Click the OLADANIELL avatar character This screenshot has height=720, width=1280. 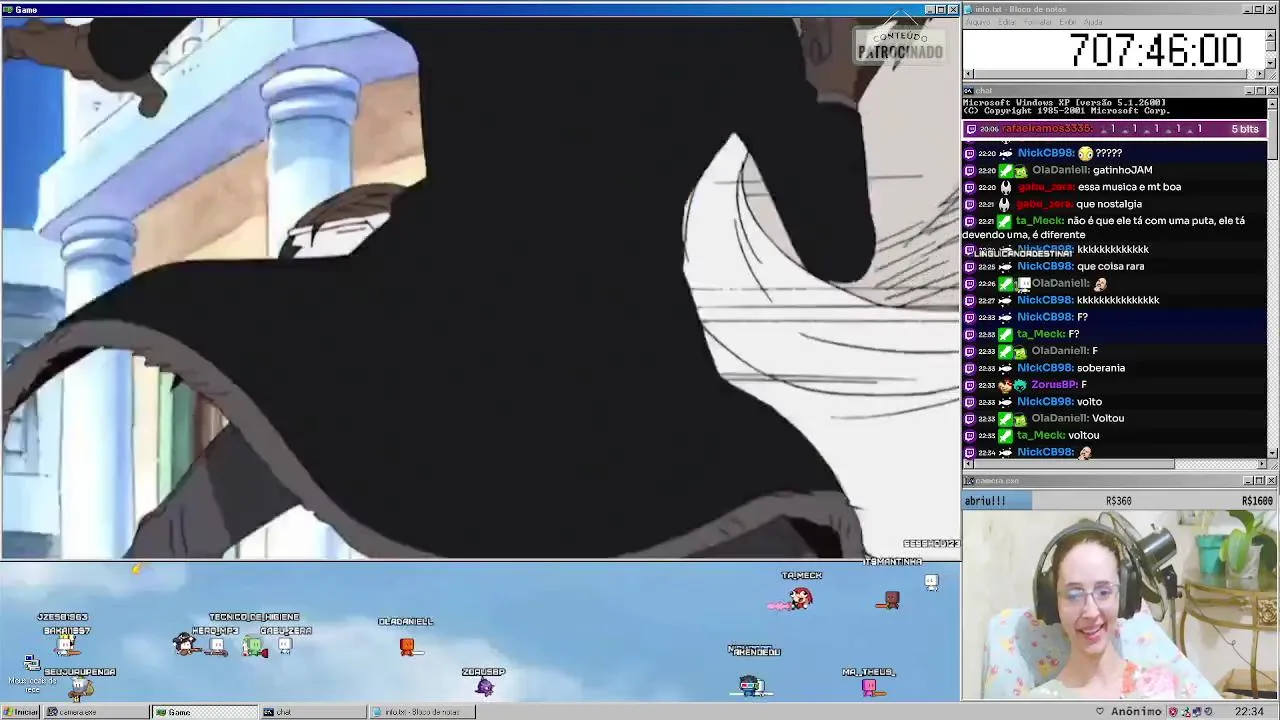(407, 646)
